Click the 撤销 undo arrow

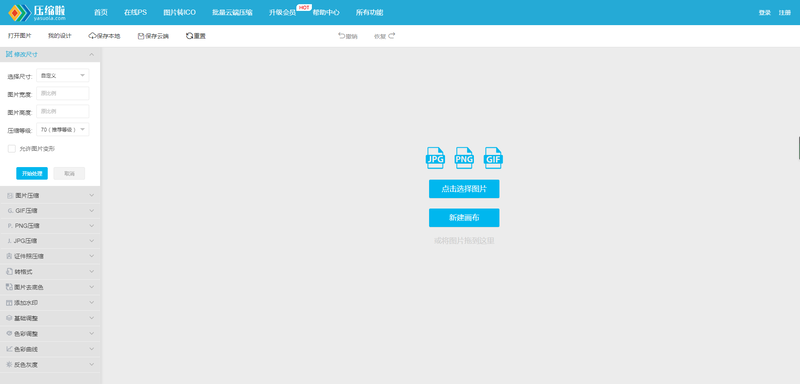341,36
